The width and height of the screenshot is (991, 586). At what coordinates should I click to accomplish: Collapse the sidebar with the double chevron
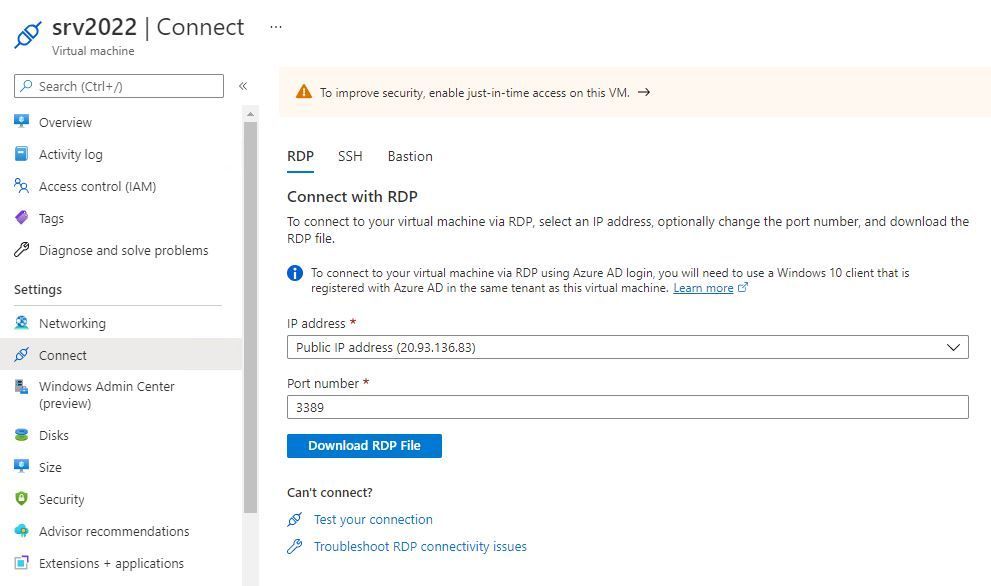tap(243, 86)
